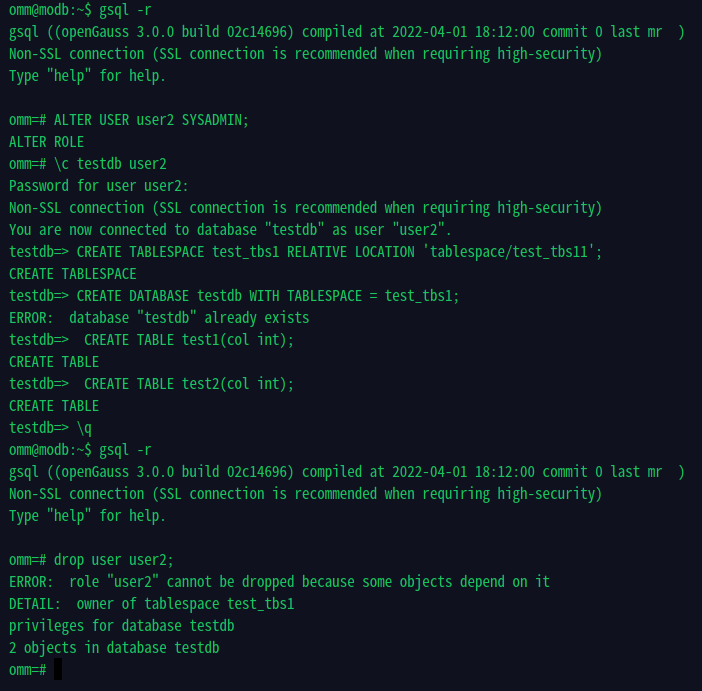
Task: Click the terminal cursor at final omm=# prompt
Action: point(58,669)
